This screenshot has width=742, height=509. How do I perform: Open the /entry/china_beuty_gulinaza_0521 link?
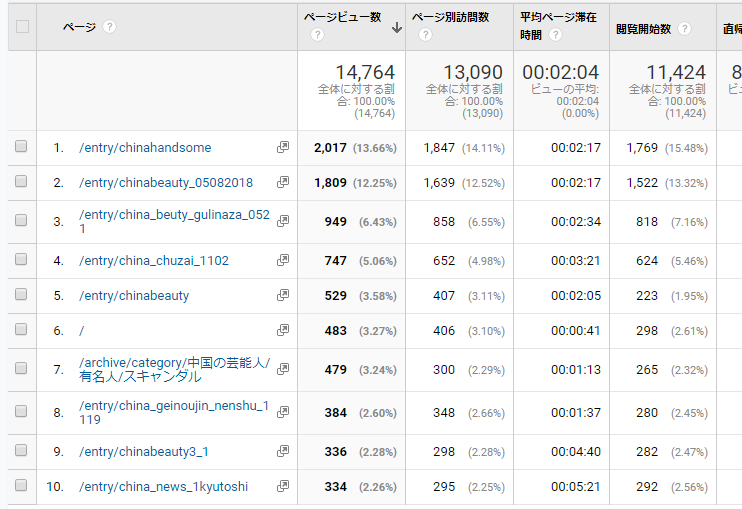[174, 221]
